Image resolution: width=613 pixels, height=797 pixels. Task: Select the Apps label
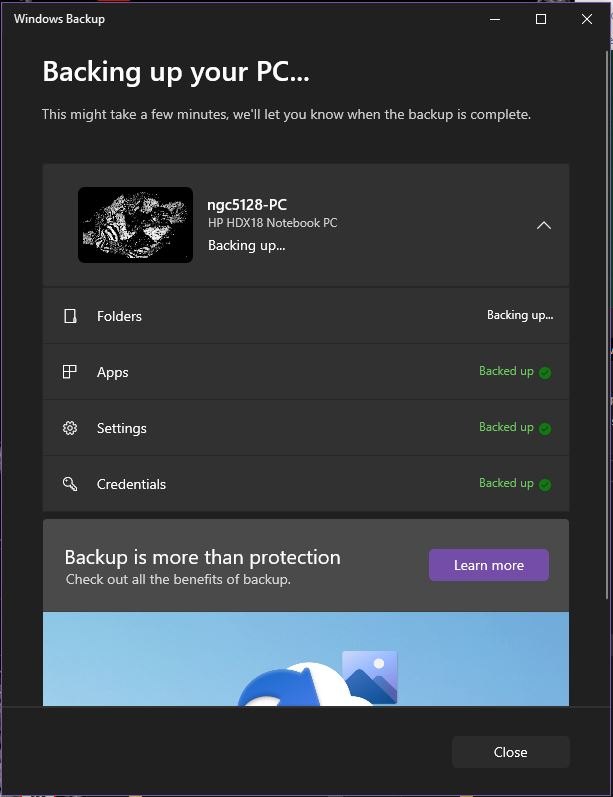click(112, 373)
